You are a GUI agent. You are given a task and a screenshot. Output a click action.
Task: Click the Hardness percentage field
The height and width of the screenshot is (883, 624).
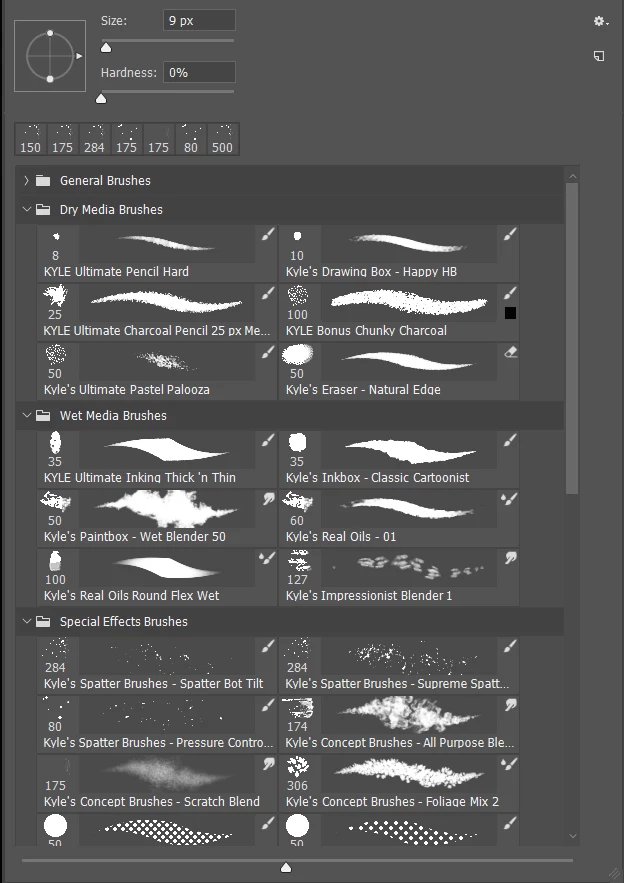(x=199, y=73)
